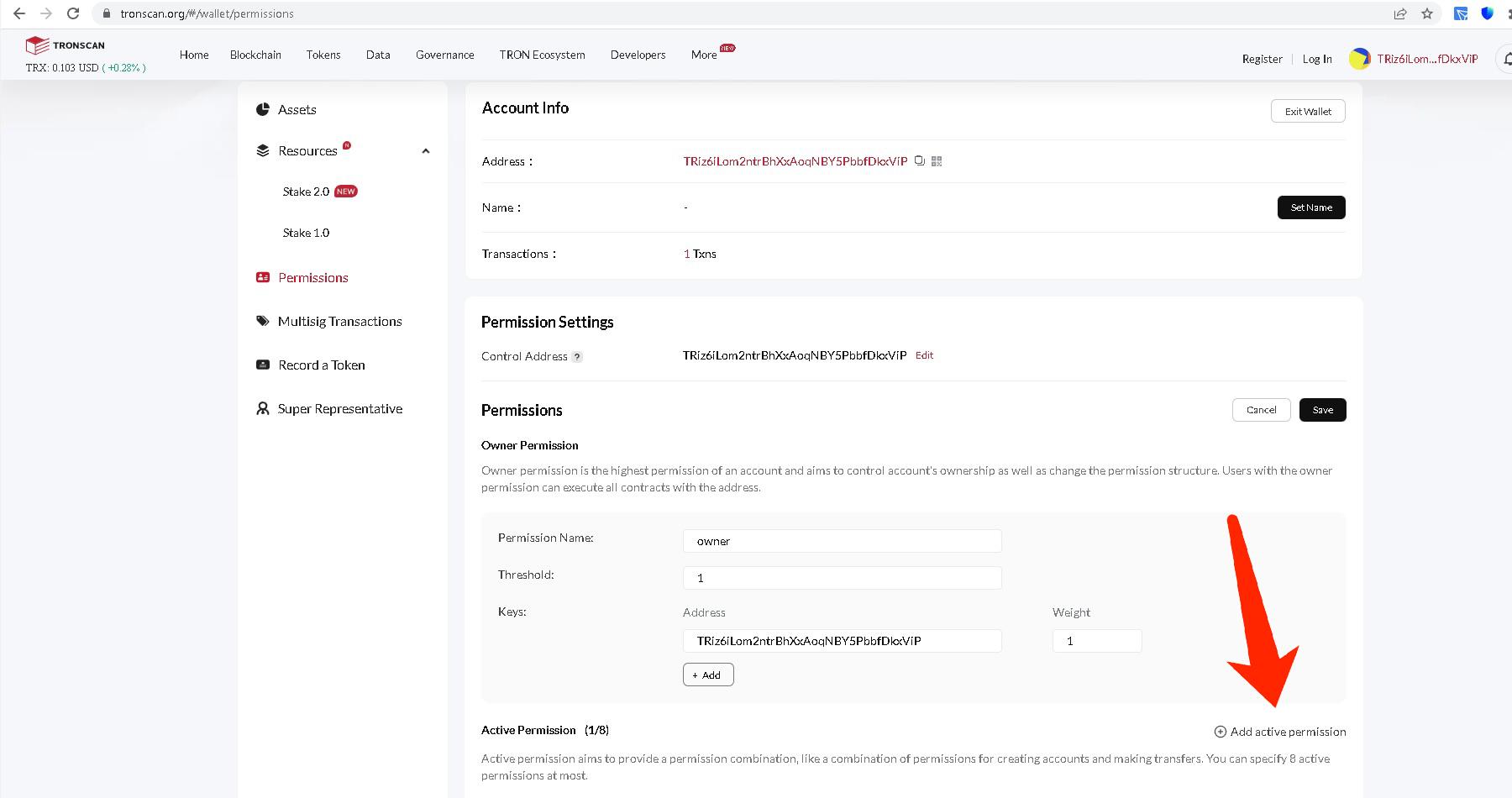Focus the Keys Address input field

843,641
